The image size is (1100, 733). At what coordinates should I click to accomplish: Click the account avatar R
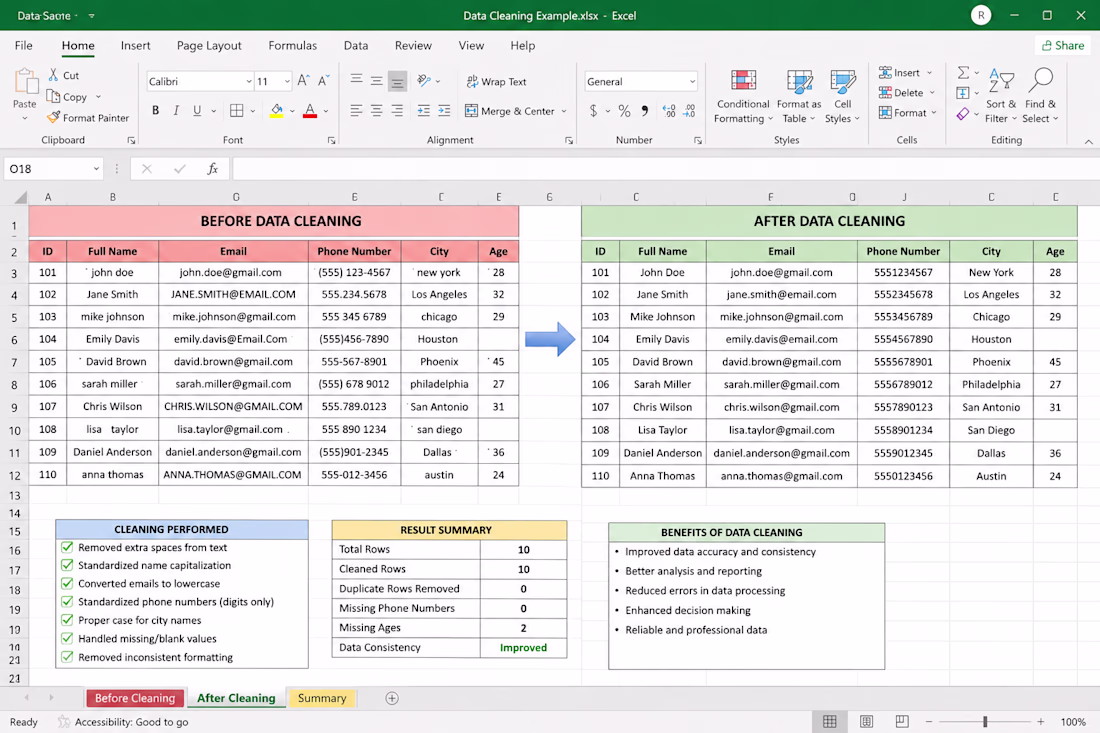tap(981, 15)
